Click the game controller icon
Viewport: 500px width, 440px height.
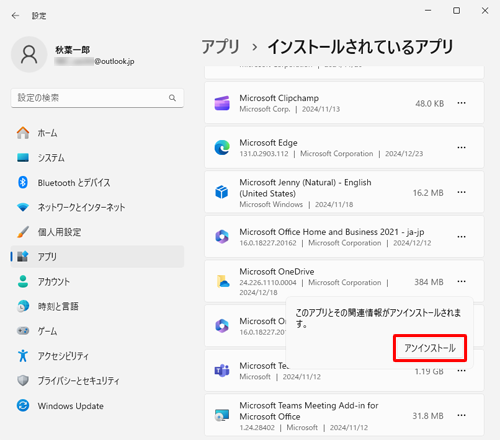(23, 331)
